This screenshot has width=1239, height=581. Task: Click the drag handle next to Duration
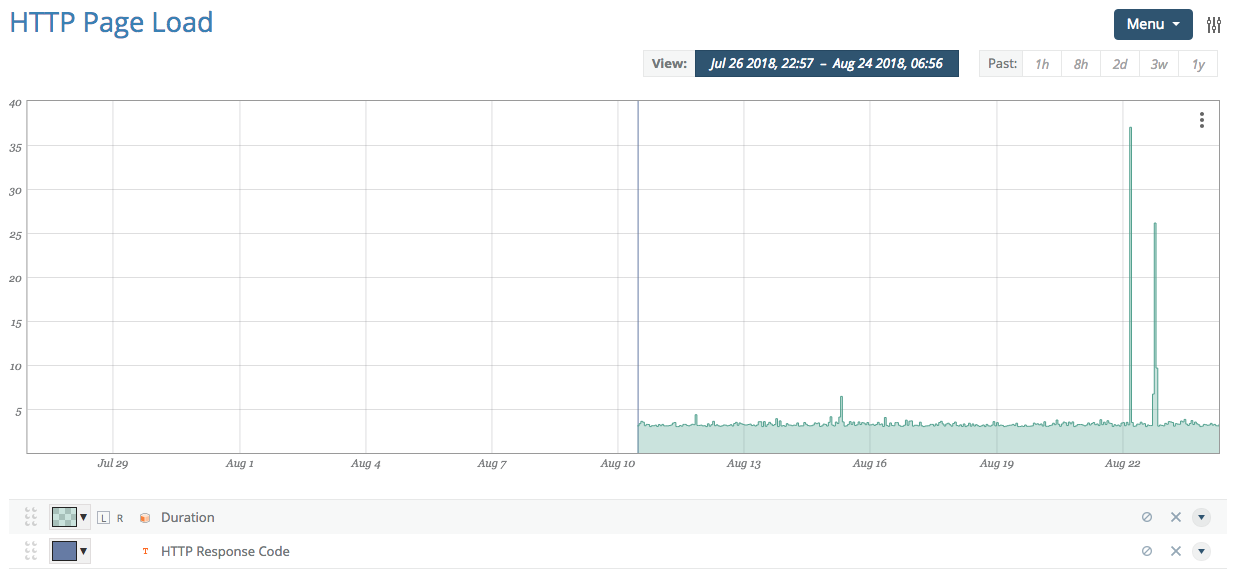(29, 517)
